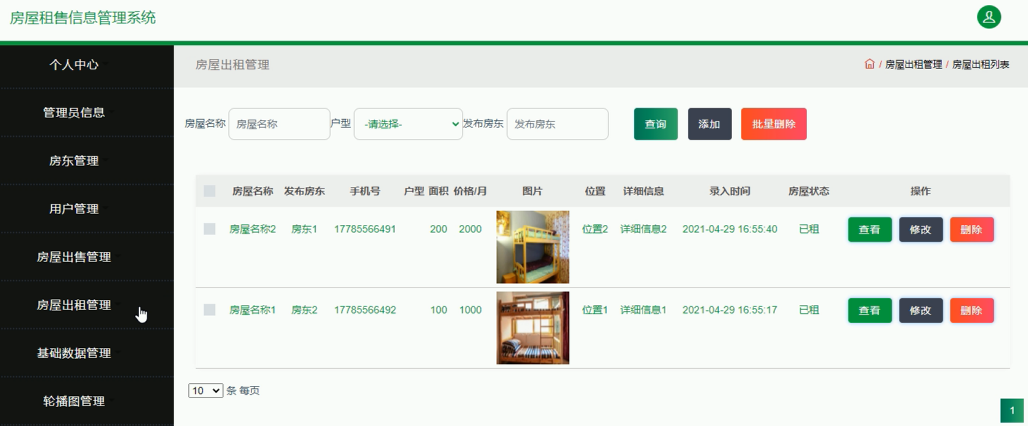Check the row checkbox for 房屋名称1
Viewport: 1028px width, 426px height.
tap(209, 310)
